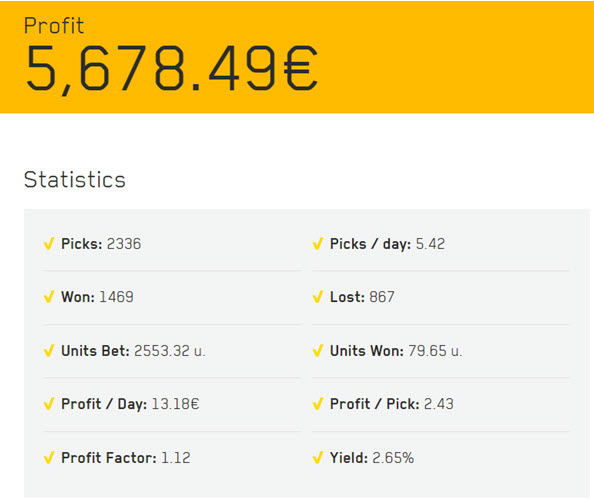Click the checkmark icon beside Picks
The height and width of the screenshot is (500, 594).
[x=49, y=244]
